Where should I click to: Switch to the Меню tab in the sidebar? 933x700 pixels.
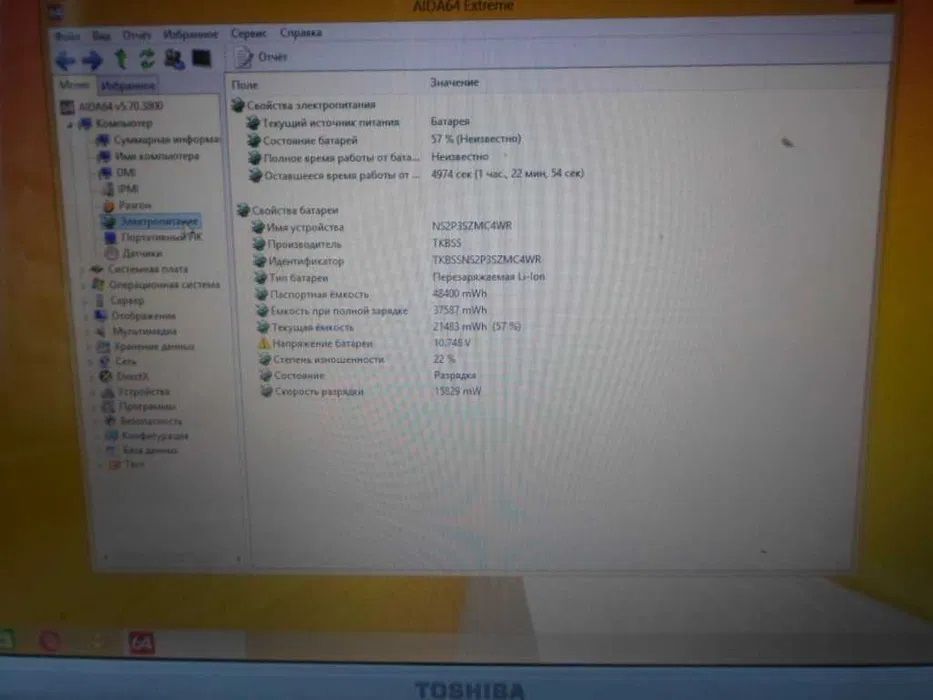pyautogui.click(x=74, y=85)
